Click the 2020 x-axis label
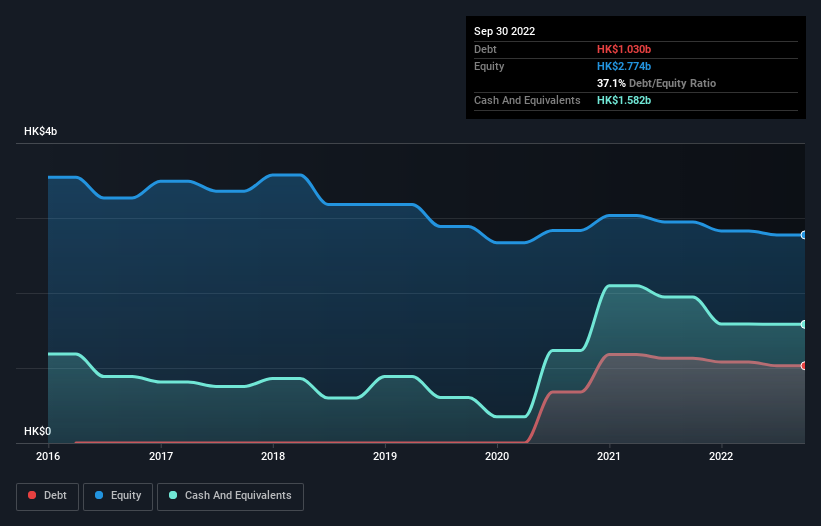Viewport: 821px width, 526px height. (497, 456)
